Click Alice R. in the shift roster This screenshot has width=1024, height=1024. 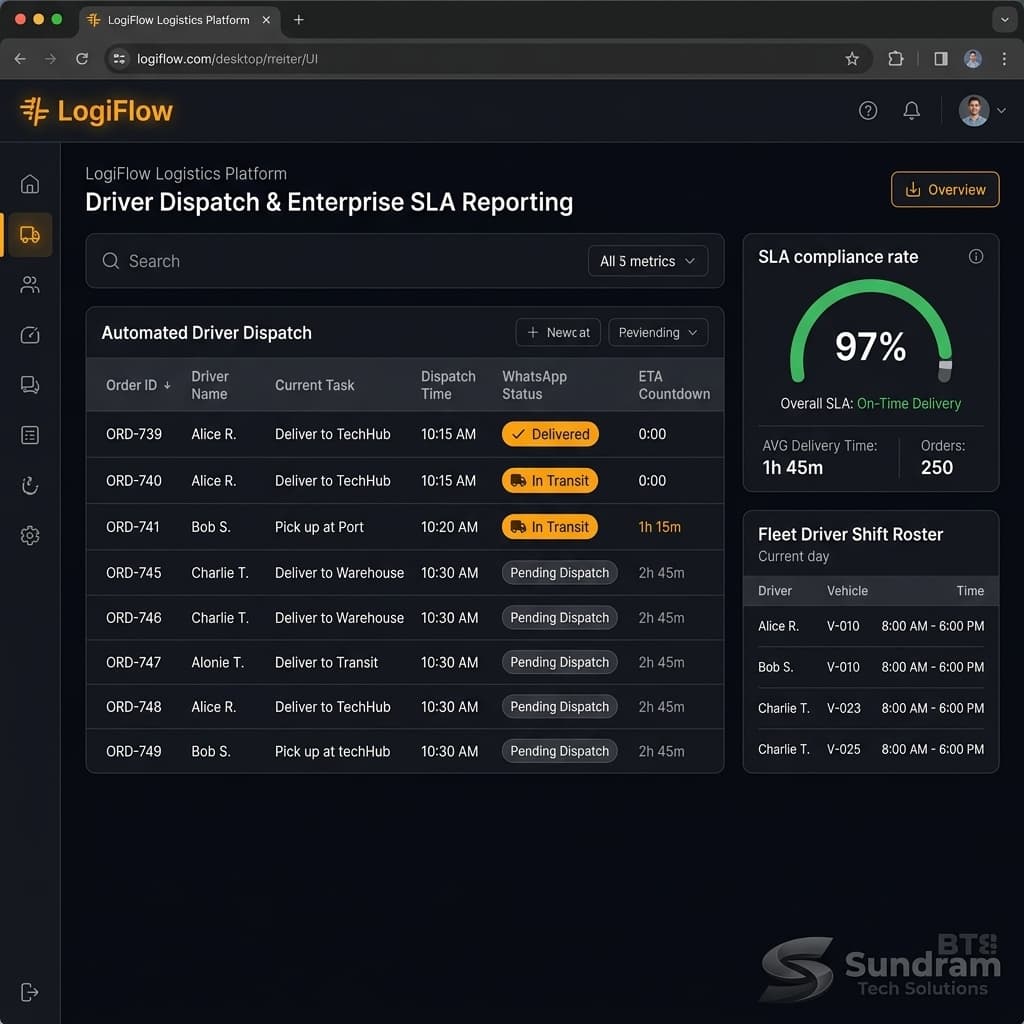pos(778,626)
